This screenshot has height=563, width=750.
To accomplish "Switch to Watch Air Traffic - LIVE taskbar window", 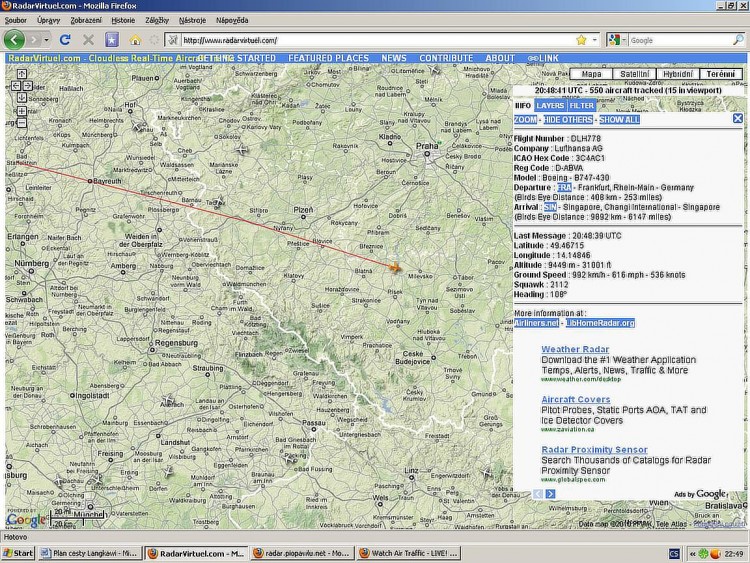I will click(x=409, y=553).
